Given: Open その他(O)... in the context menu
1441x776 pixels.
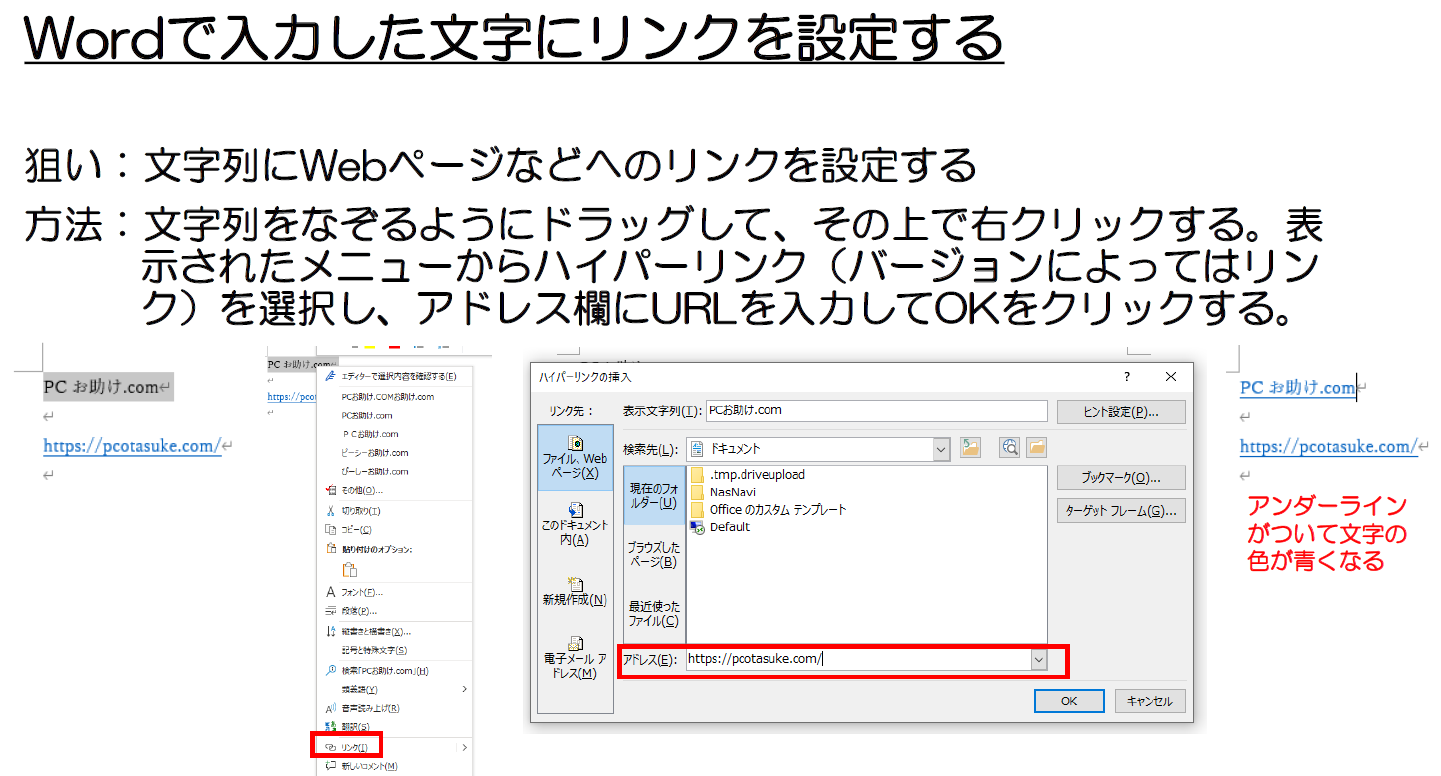Looking at the screenshot, I should tap(361, 490).
